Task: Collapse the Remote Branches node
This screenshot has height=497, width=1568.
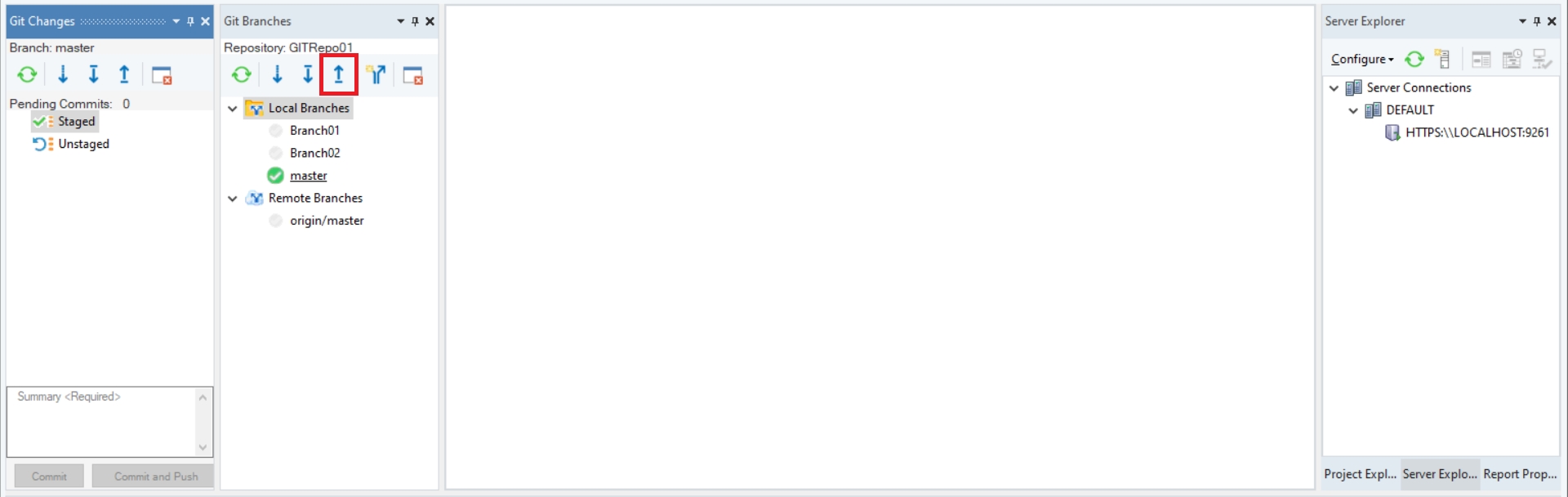Action: tap(233, 199)
